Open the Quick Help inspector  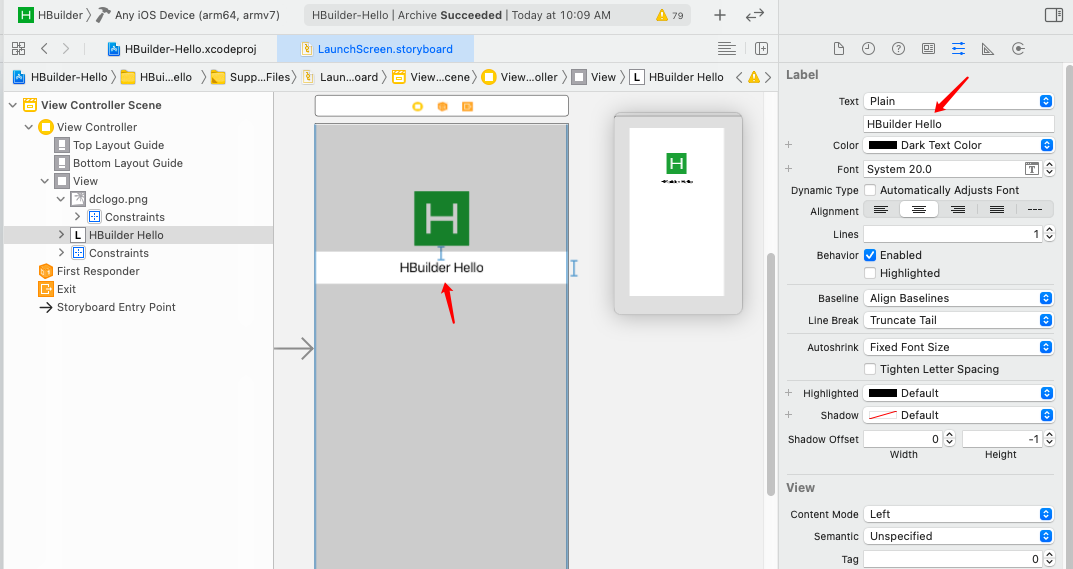tap(898, 49)
